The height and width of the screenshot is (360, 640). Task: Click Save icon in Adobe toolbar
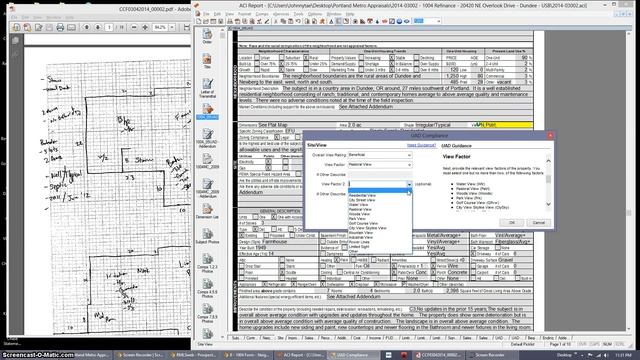coord(49,27)
